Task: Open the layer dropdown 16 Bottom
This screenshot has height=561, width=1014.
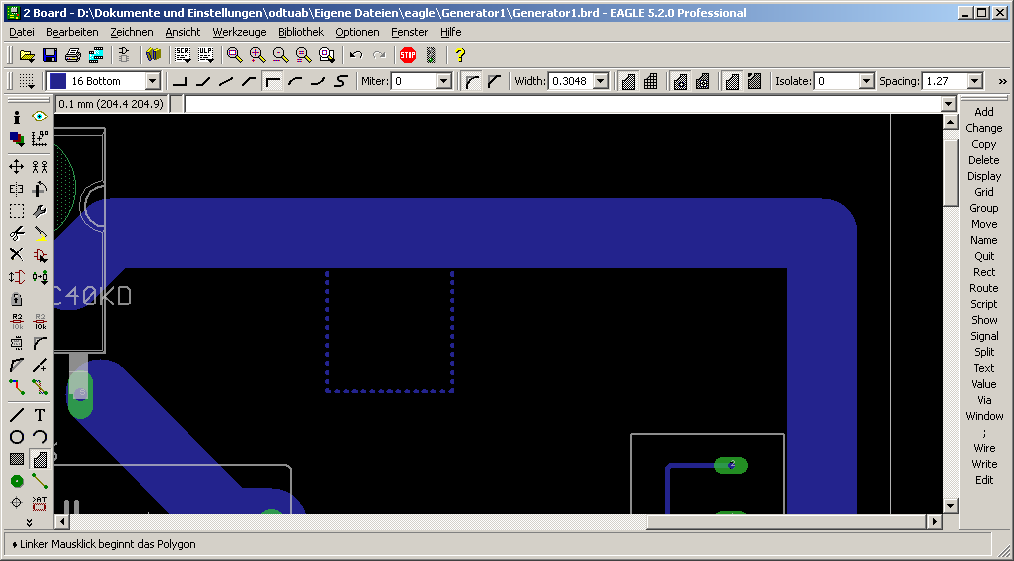Action: click(153, 81)
